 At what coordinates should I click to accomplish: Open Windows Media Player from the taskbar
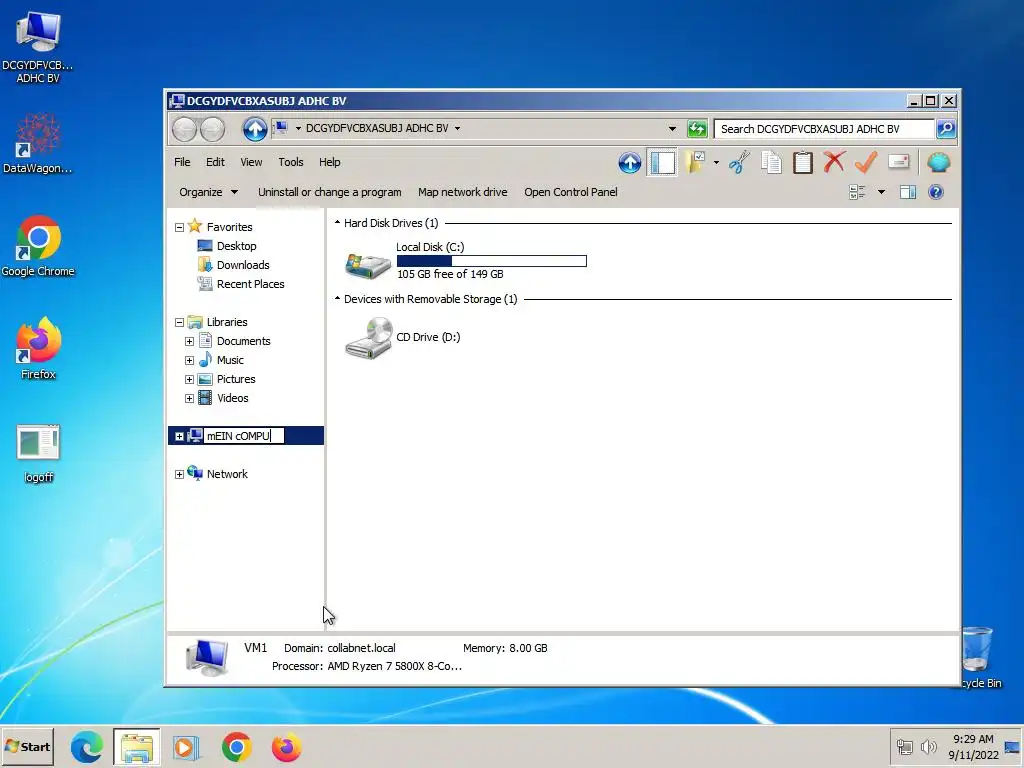pos(185,747)
